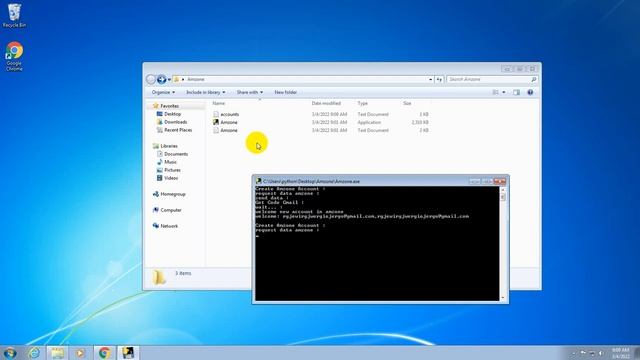Screen dimensions: 640x360
Task: Open the Include in library menu
Action: 205,92
